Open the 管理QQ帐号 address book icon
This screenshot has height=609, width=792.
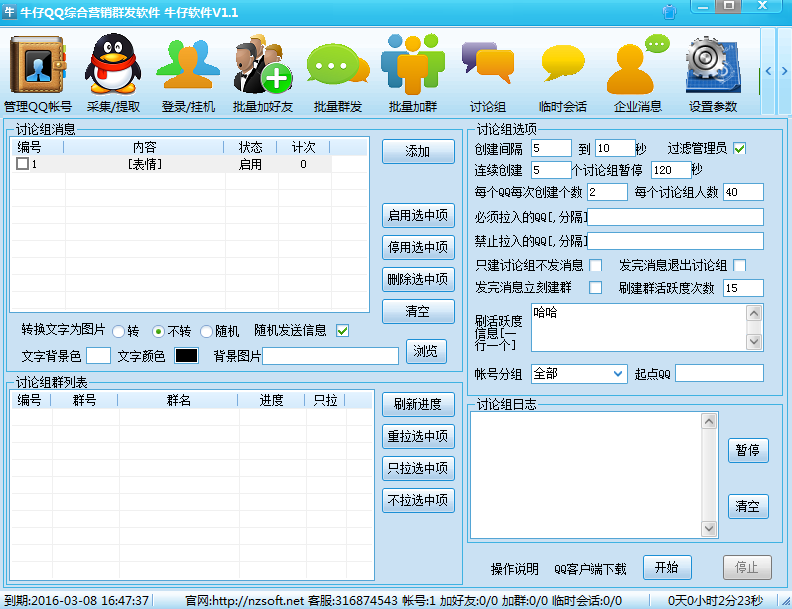[x=38, y=65]
